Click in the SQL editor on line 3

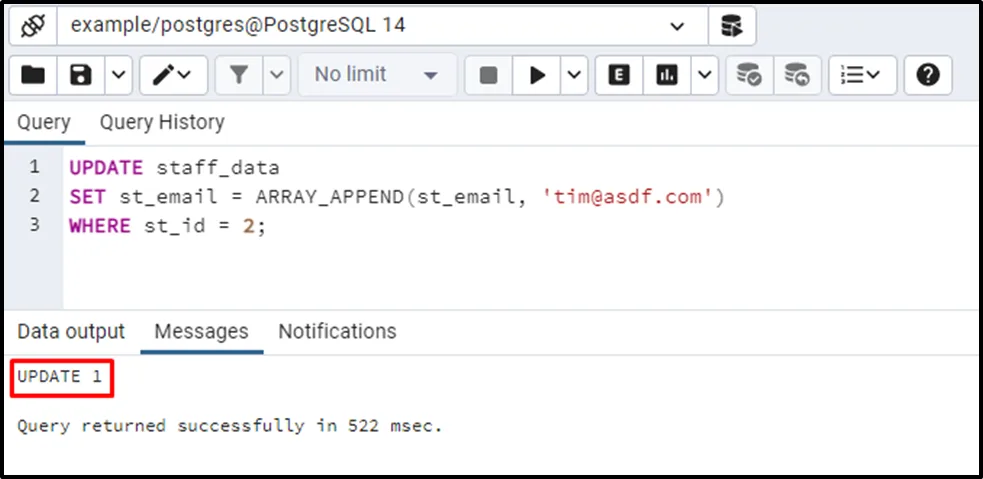pyautogui.click(x=400, y=226)
